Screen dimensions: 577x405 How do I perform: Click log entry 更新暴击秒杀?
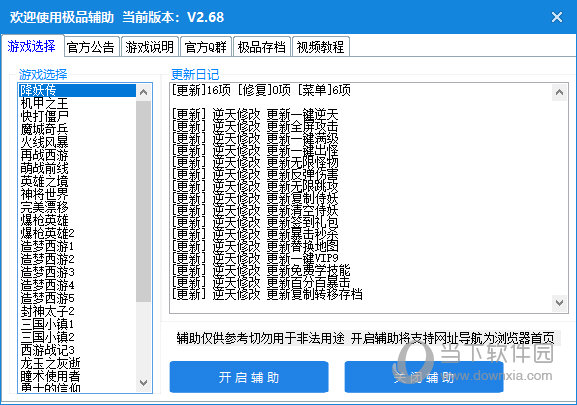[x=255, y=234]
